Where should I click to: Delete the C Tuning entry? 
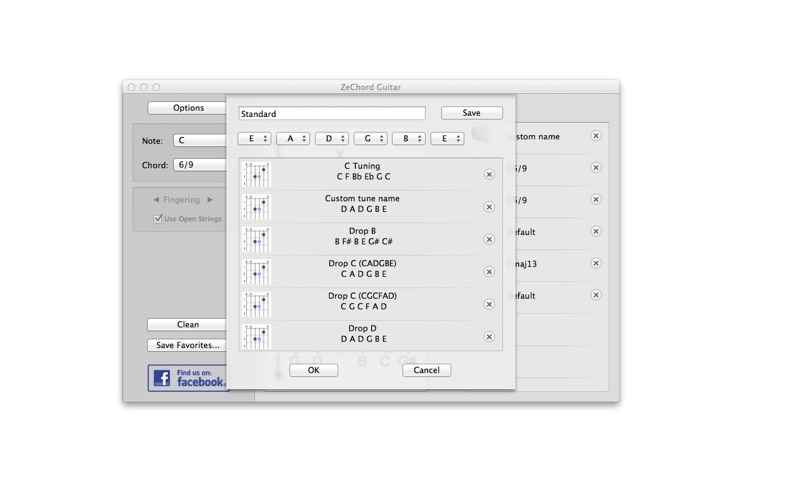489,174
